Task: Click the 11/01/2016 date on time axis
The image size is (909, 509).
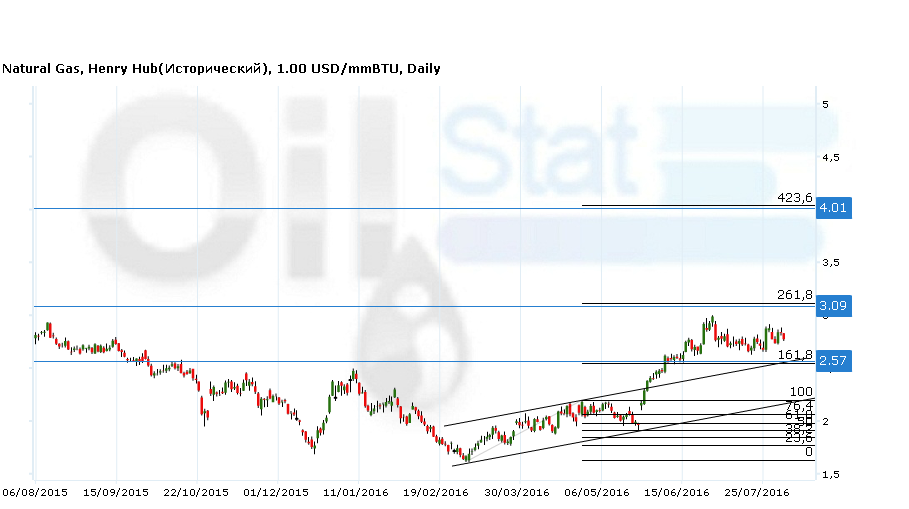Action: (356, 492)
